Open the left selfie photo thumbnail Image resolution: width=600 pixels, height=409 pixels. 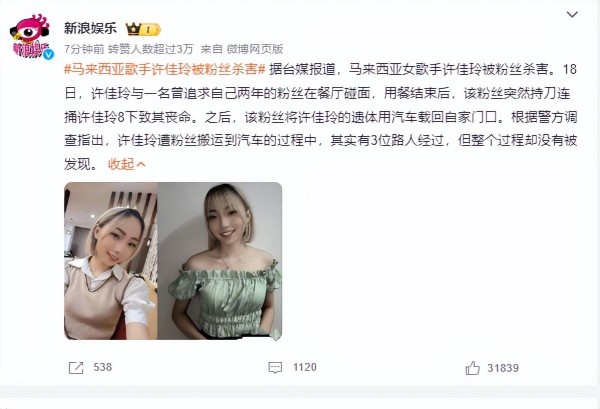[111, 261]
